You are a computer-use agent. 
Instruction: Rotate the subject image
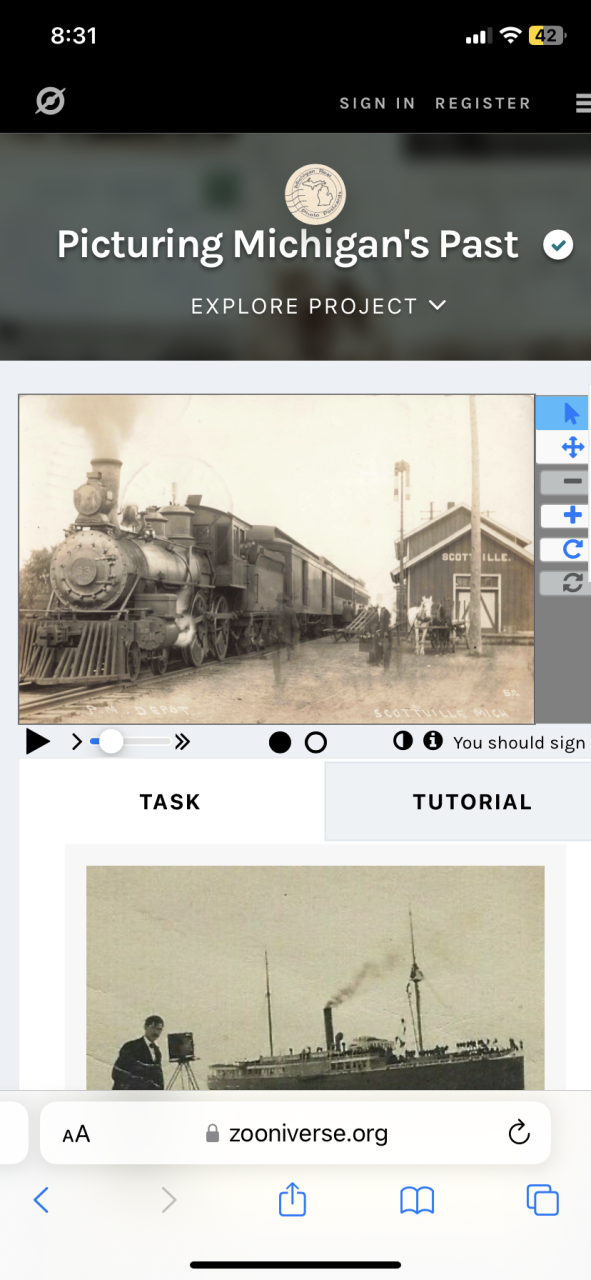click(571, 549)
